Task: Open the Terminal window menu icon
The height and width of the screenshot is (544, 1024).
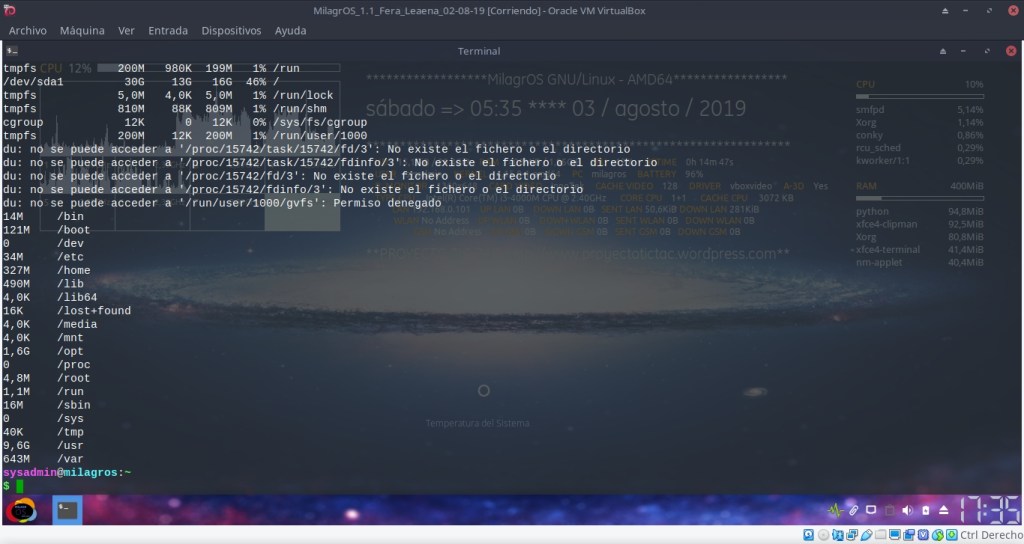Action: 12,50
